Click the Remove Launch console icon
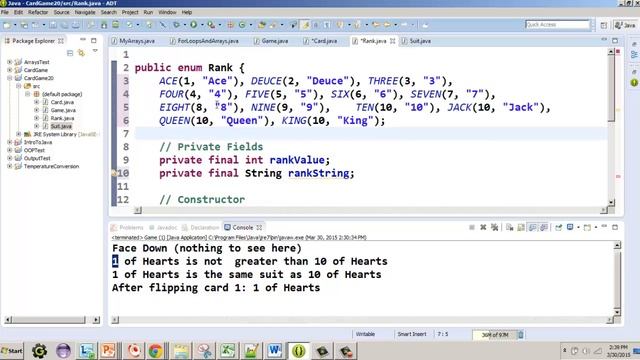 (483, 227)
